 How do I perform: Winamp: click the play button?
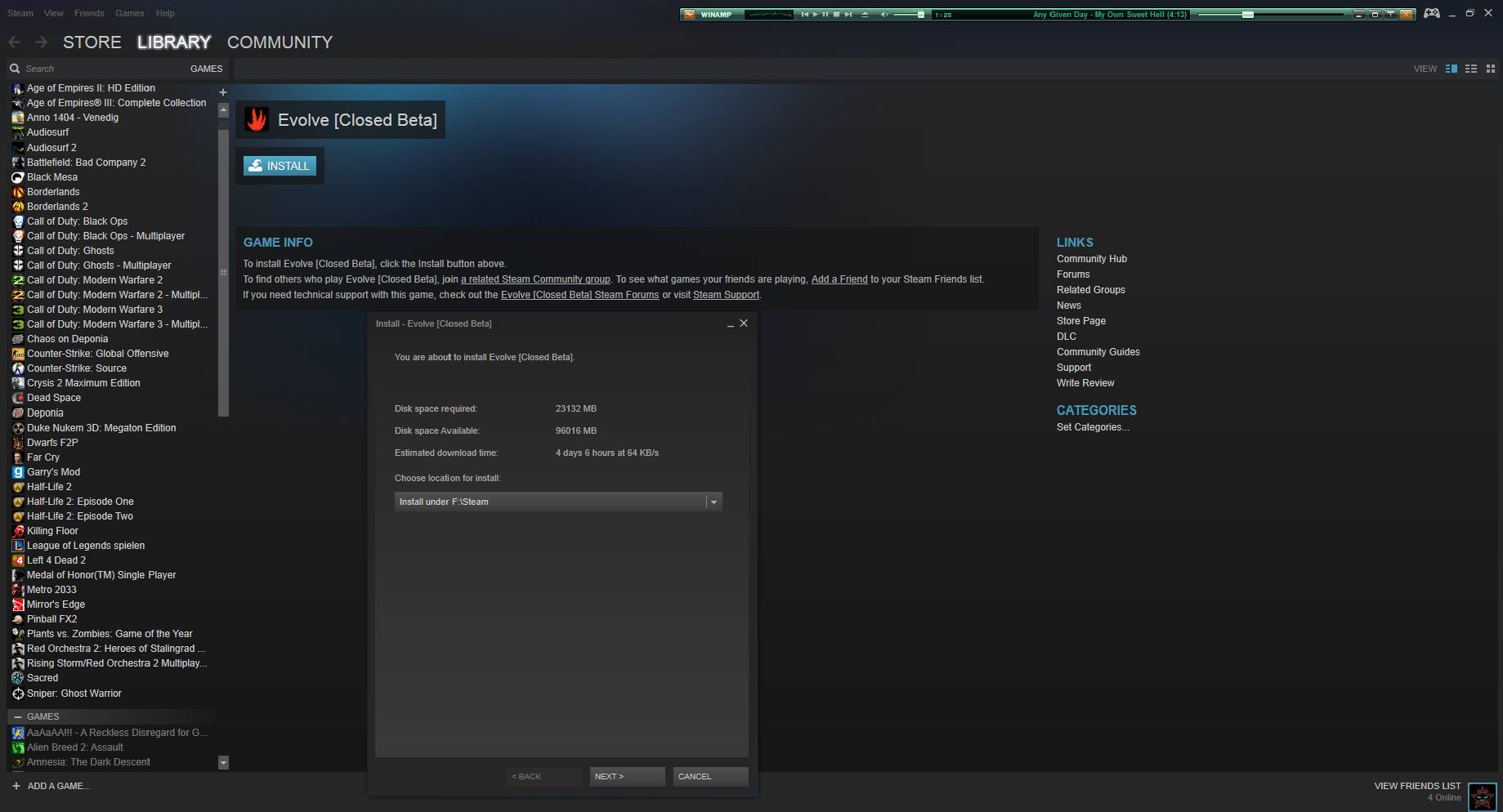click(815, 15)
